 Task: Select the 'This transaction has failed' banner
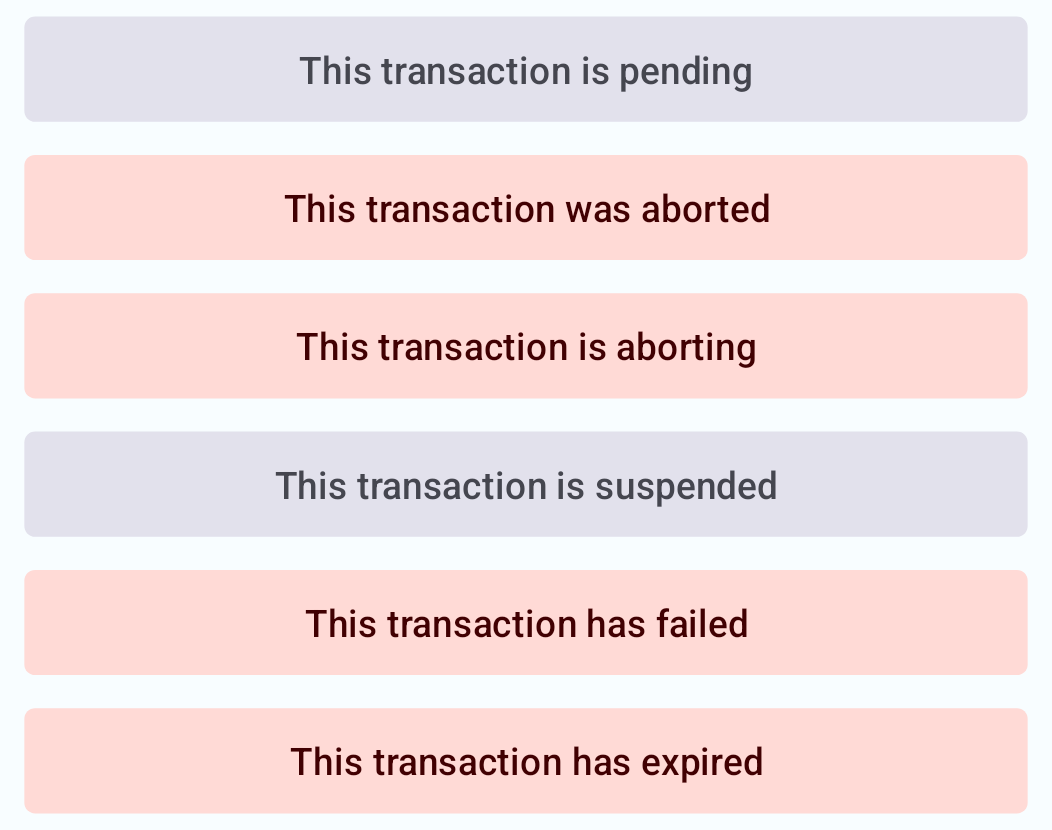(526, 623)
